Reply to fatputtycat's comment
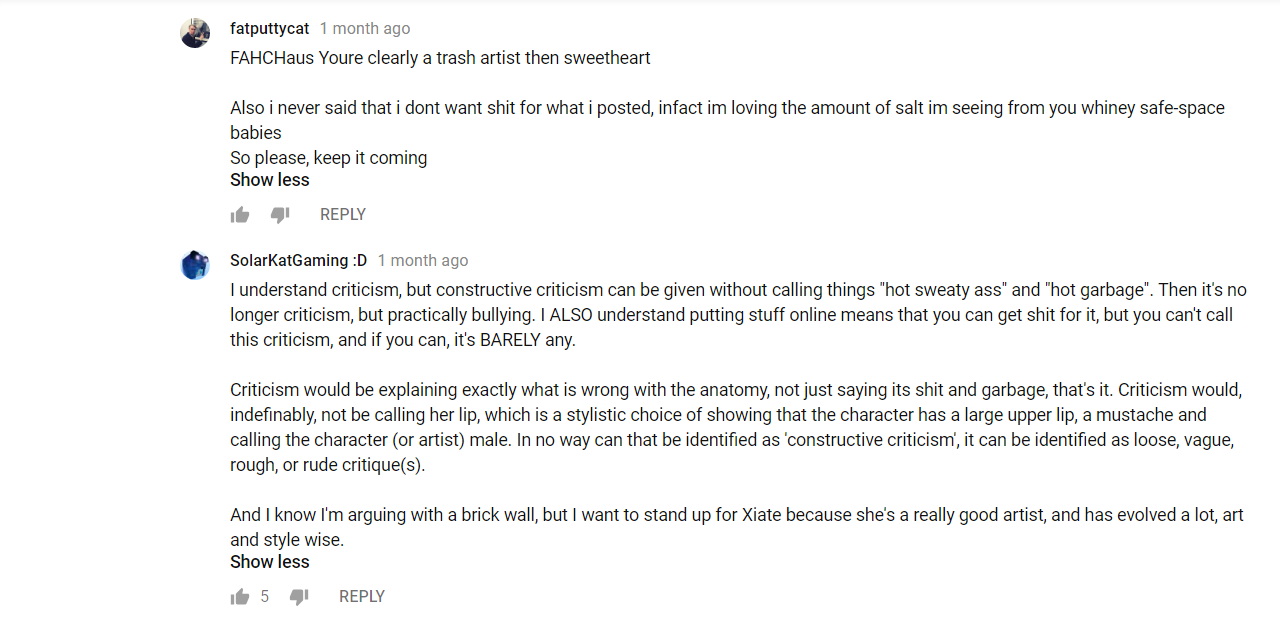This screenshot has width=1280, height=626. tap(343, 214)
